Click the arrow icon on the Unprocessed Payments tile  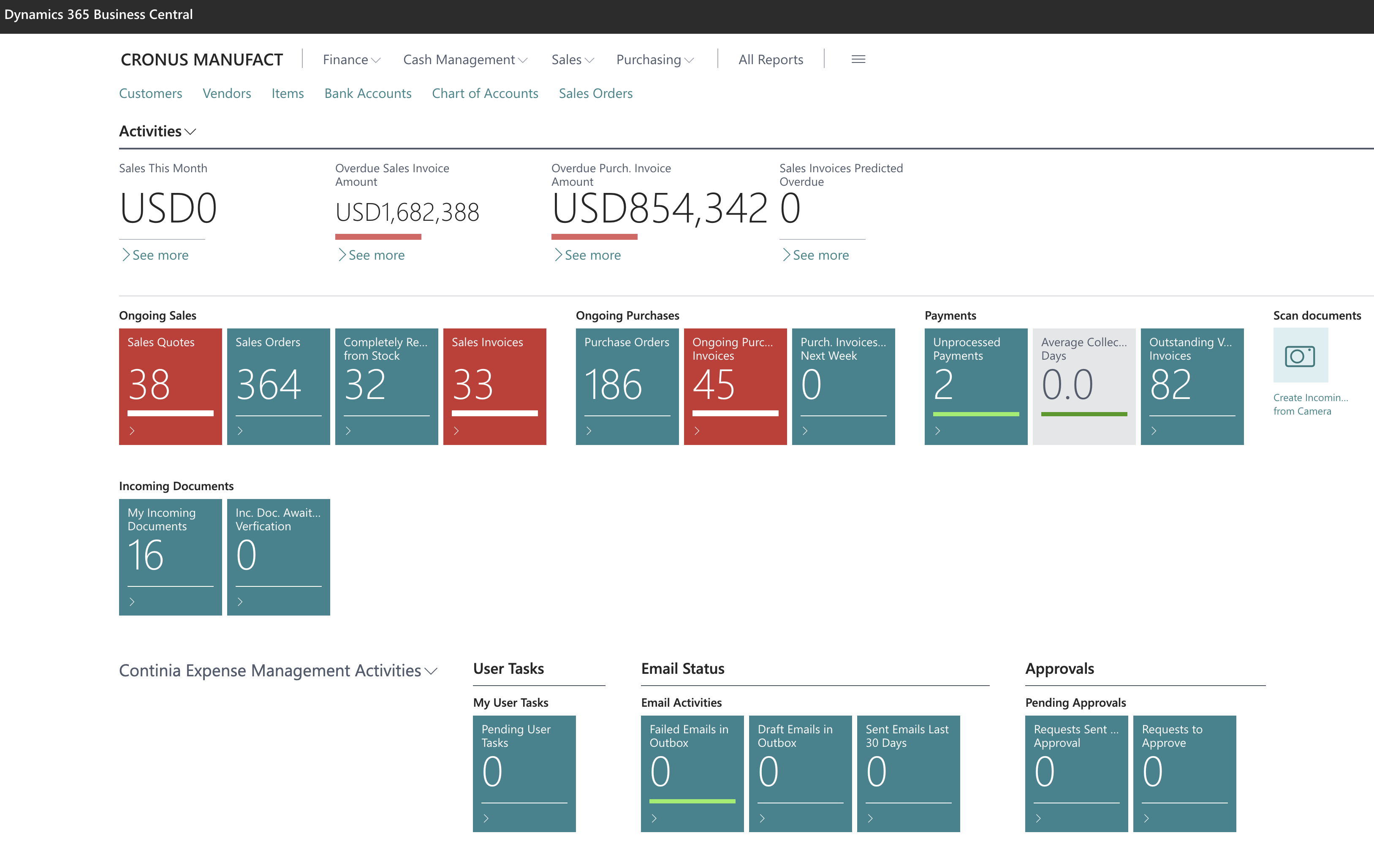937,431
